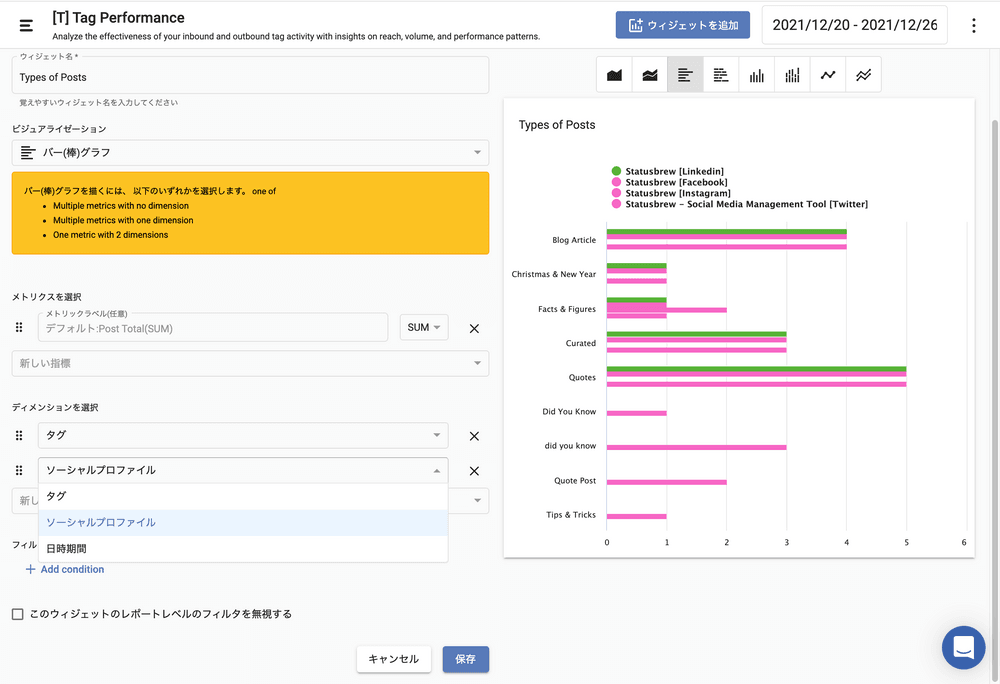Open the SUM aggregation dropdown
Viewport: 1000px width, 684px height.
tap(423, 328)
